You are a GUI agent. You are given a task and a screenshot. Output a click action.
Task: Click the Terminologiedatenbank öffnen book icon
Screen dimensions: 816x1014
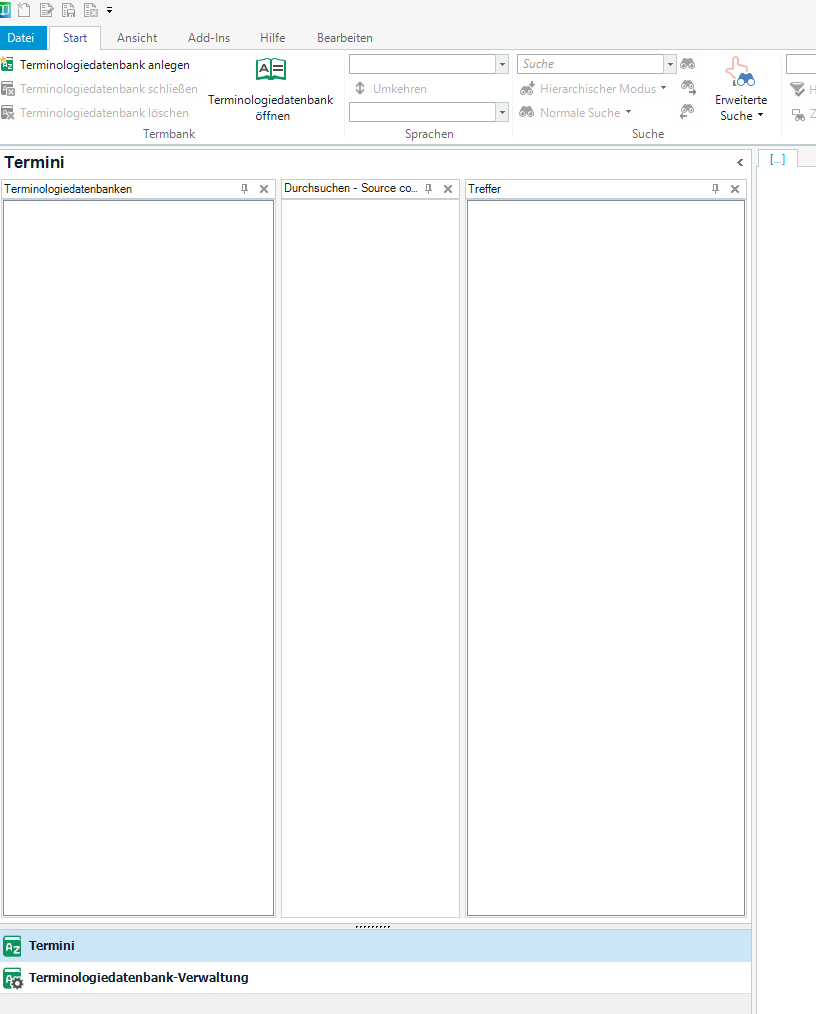(271, 69)
